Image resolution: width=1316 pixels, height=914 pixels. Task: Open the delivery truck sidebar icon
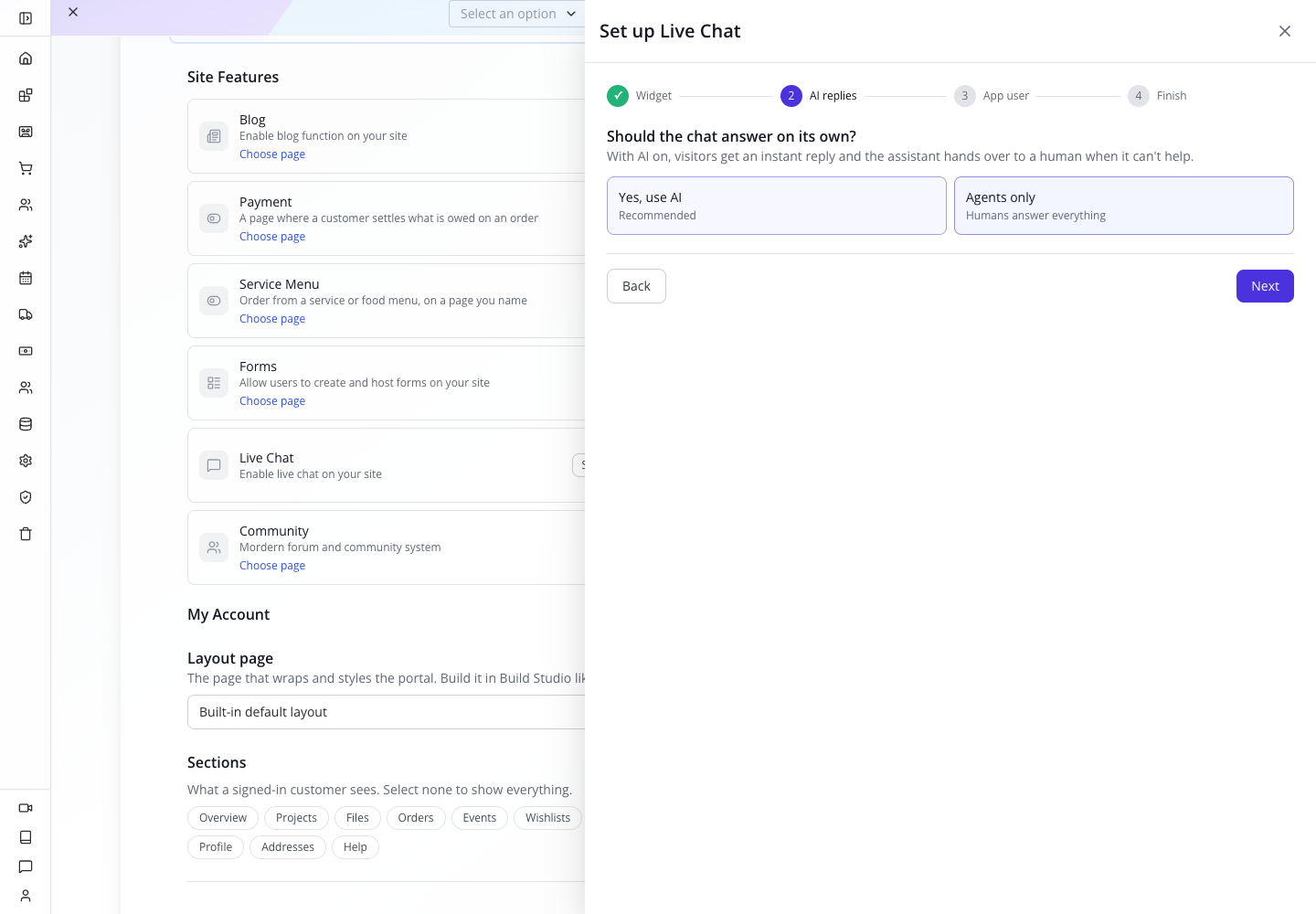click(26, 314)
